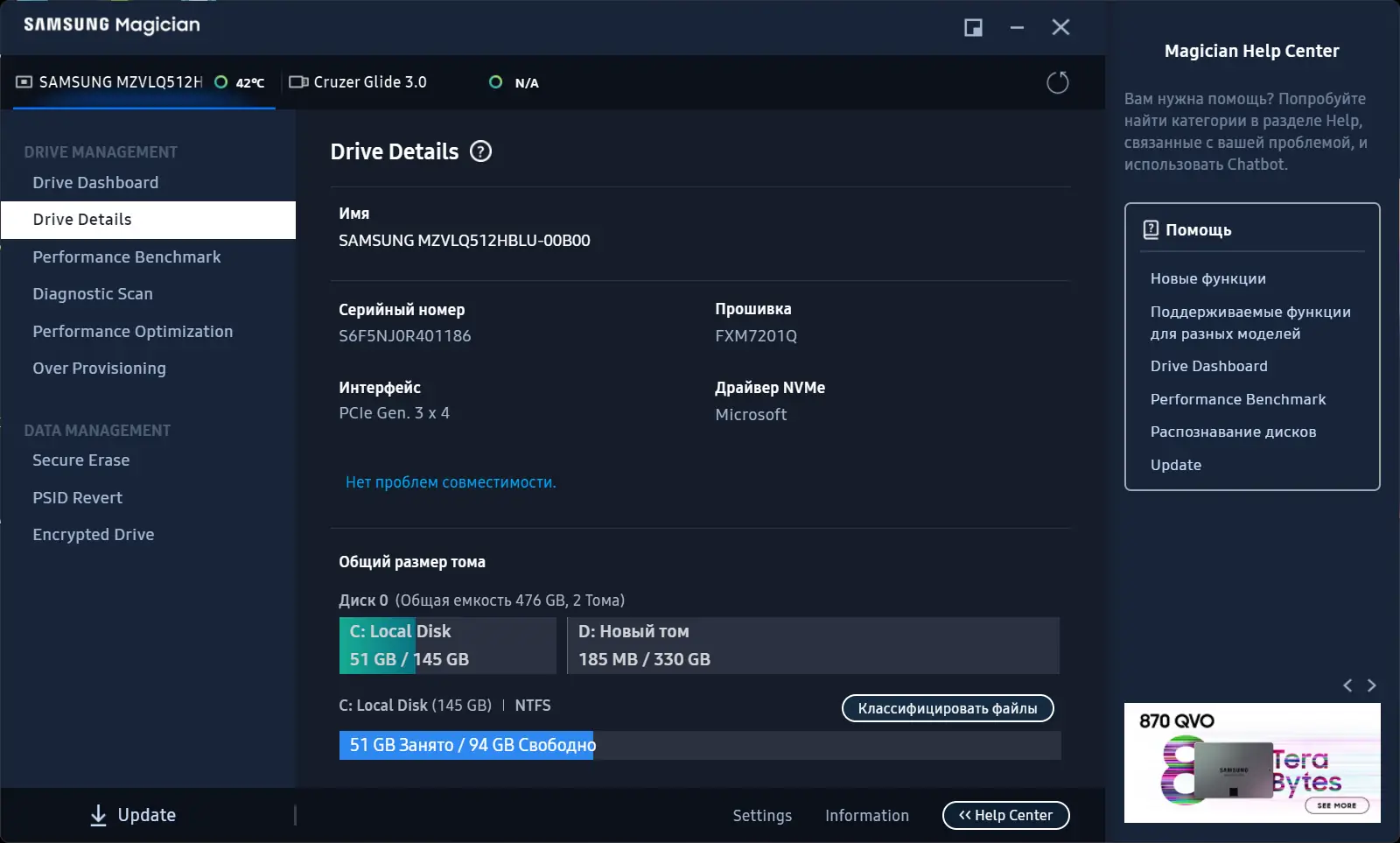Click the Классифицировать файлы button
Viewport: 1400px width, 843px height.
pos(948,708)
